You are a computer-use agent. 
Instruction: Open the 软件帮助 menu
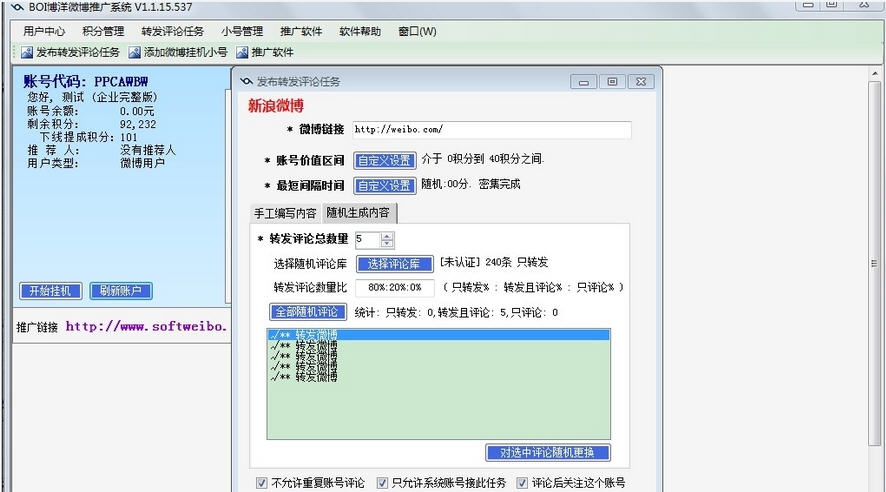360,31
